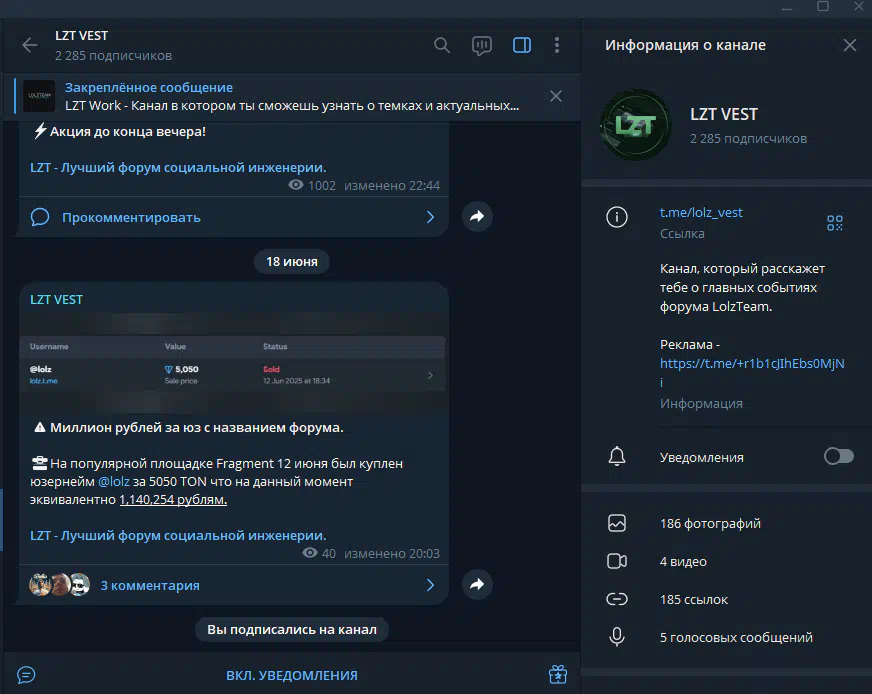Click the info circle icon beside the link

click(x=617, y=217)
